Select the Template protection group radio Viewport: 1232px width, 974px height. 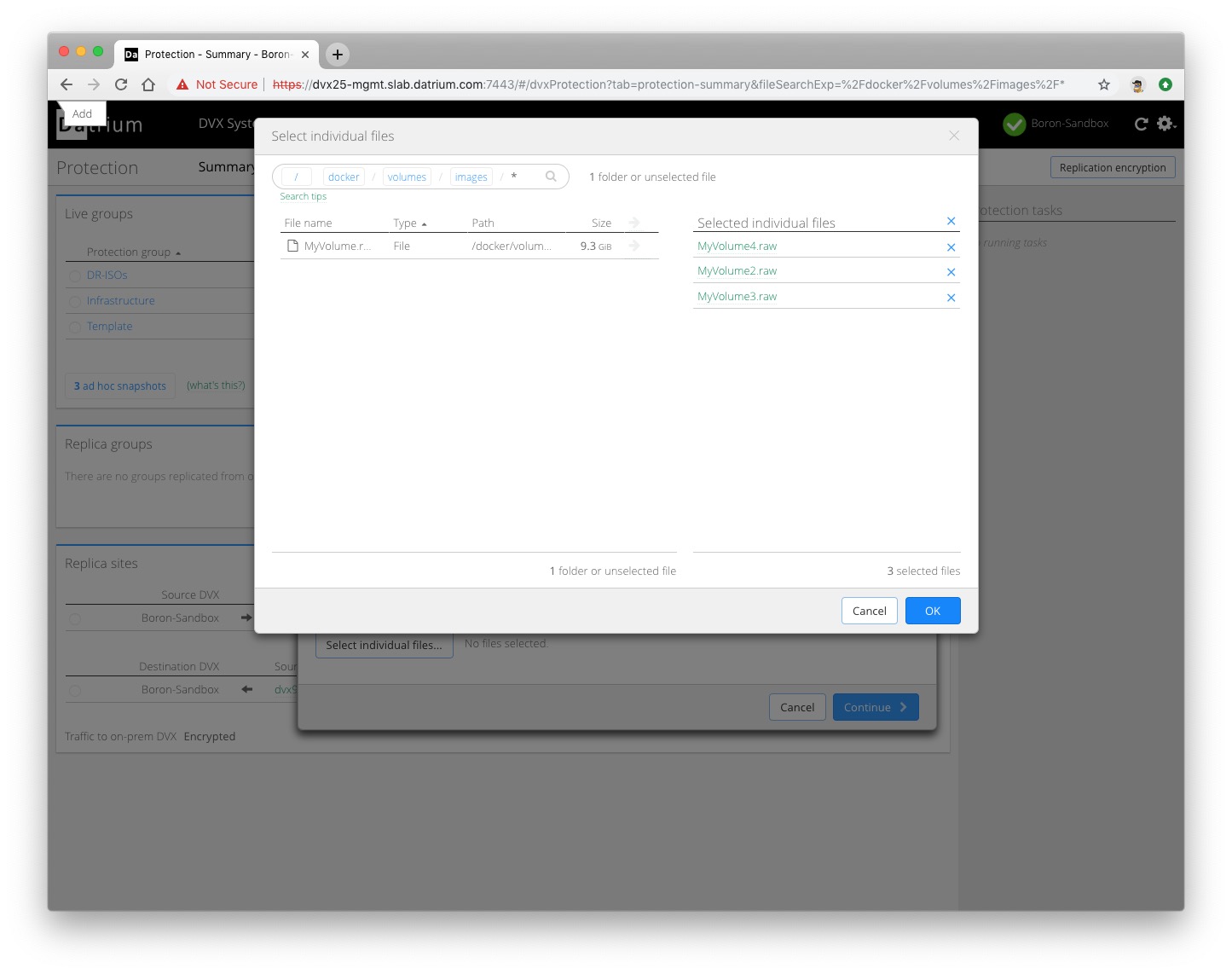[75, 328]
